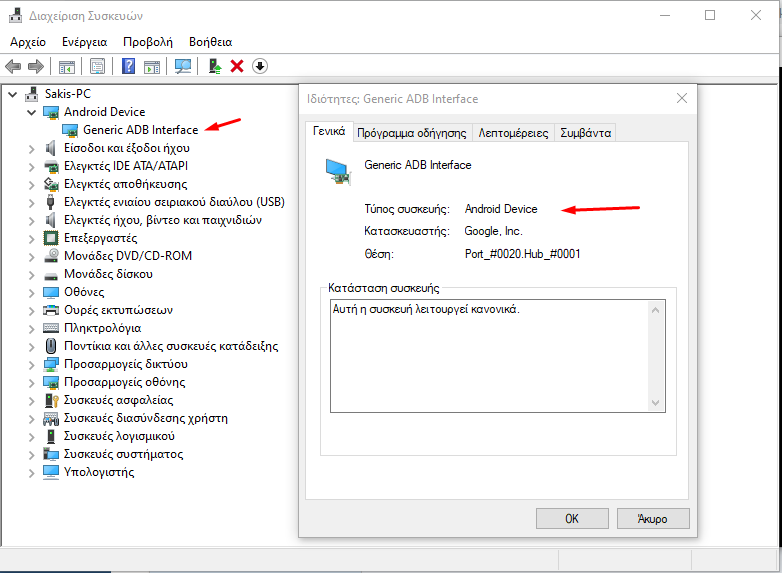Open the Προβολή menu
This screenshot has width=782, height=573.
(x=148, y=42)
